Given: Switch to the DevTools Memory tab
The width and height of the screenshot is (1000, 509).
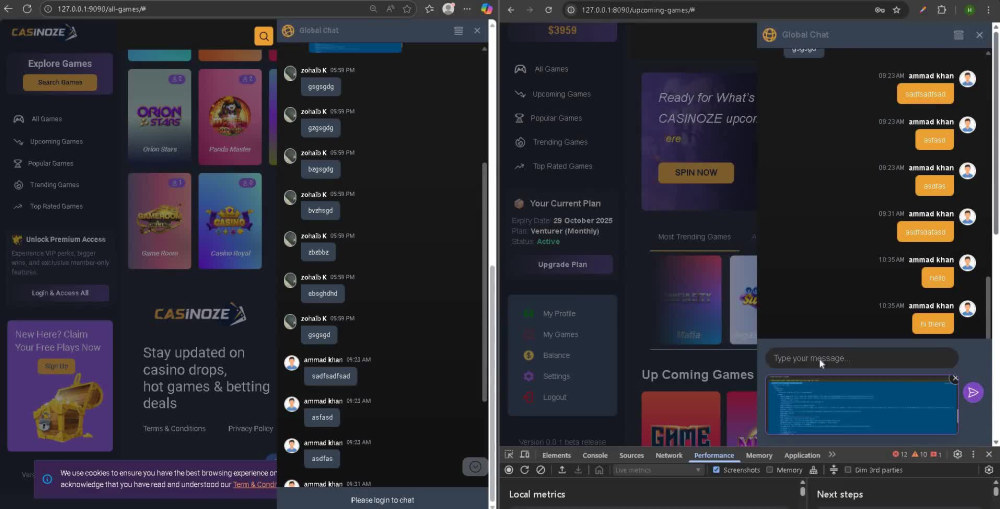Looking at the screenshot, I should click(759, 455).
